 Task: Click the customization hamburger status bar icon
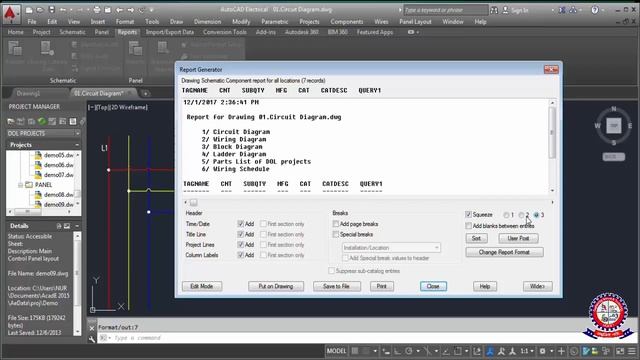click(x=632, y=351)
